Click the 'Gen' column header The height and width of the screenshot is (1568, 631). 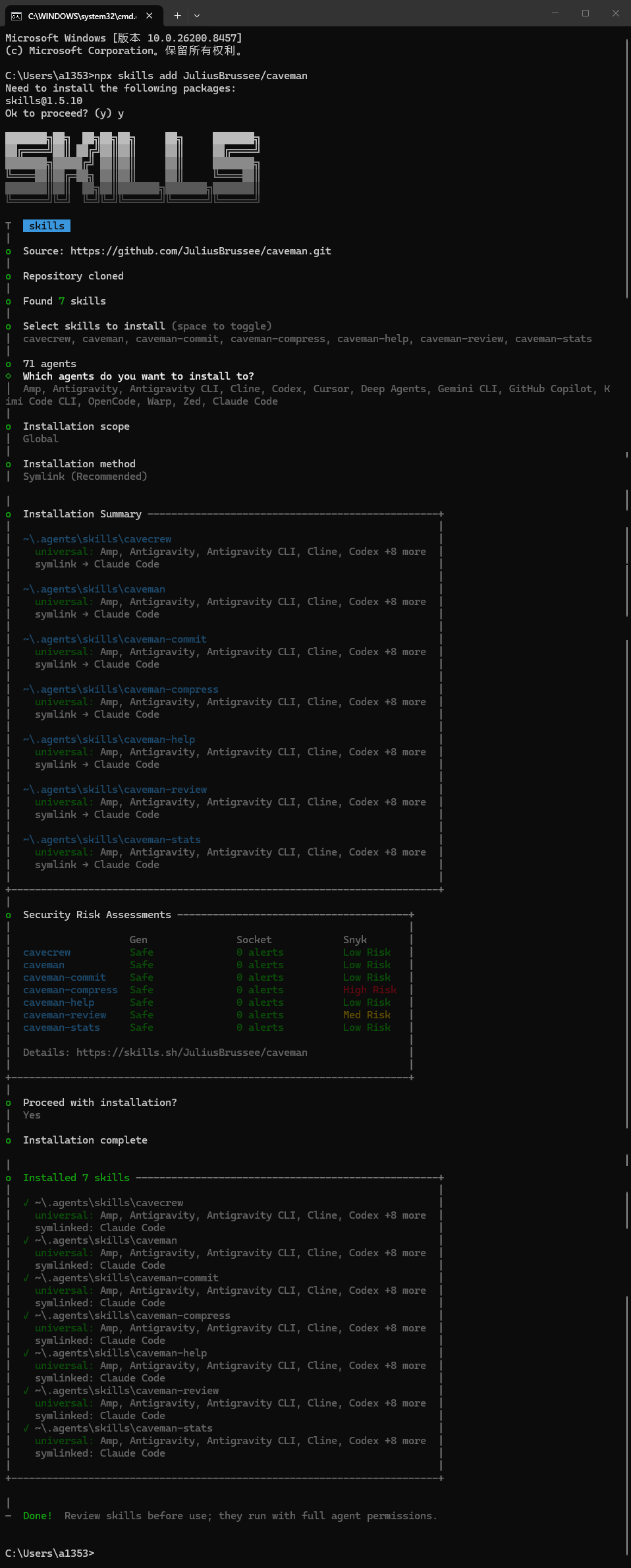138,940
